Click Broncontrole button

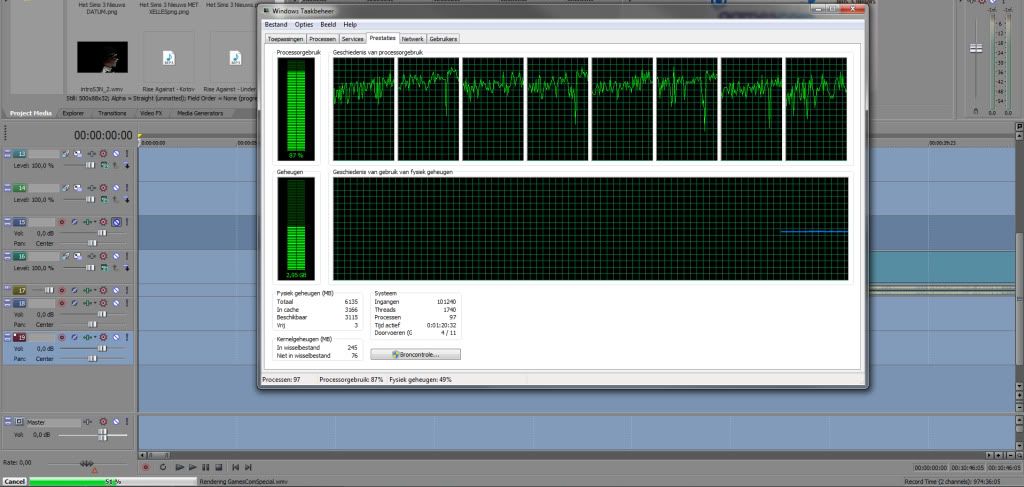(415, 354)
